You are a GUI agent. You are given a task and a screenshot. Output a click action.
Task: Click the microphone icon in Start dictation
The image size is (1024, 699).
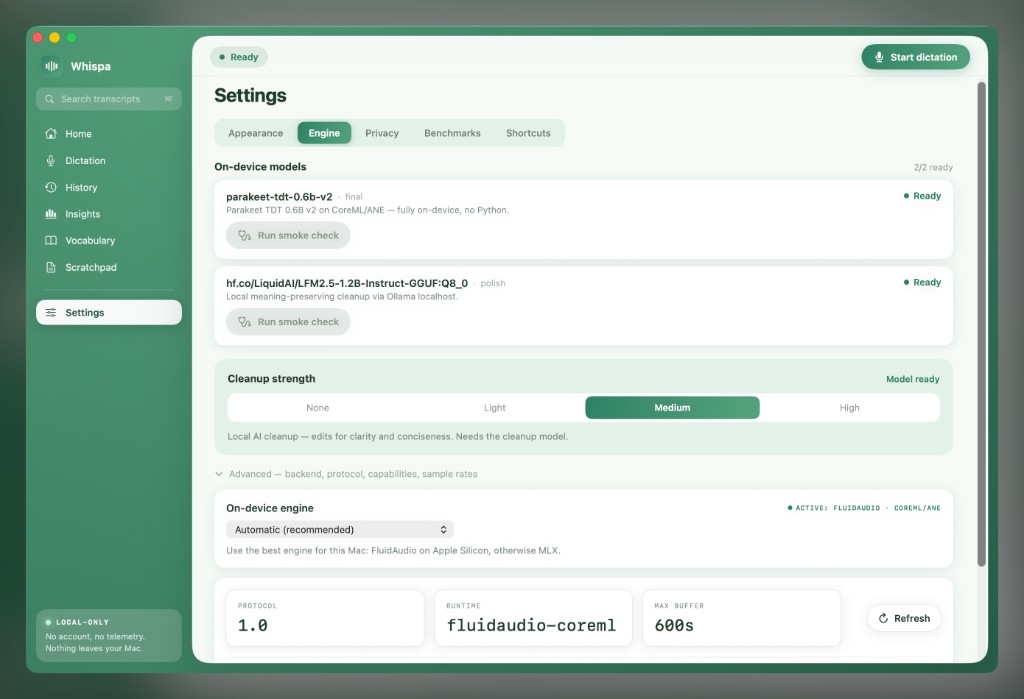[879, 57]
